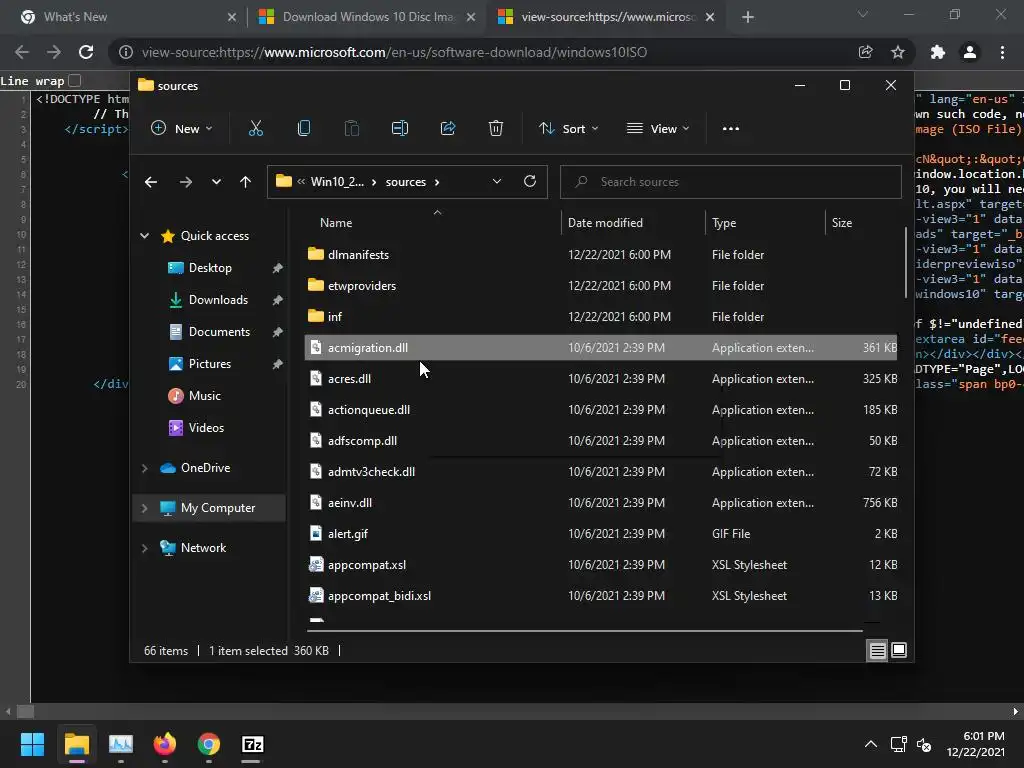Image resolution: width=1024 pixels, height=768 pixels.
Task: Click the Paste clipboard icon
Action: [x=351, y=129]
